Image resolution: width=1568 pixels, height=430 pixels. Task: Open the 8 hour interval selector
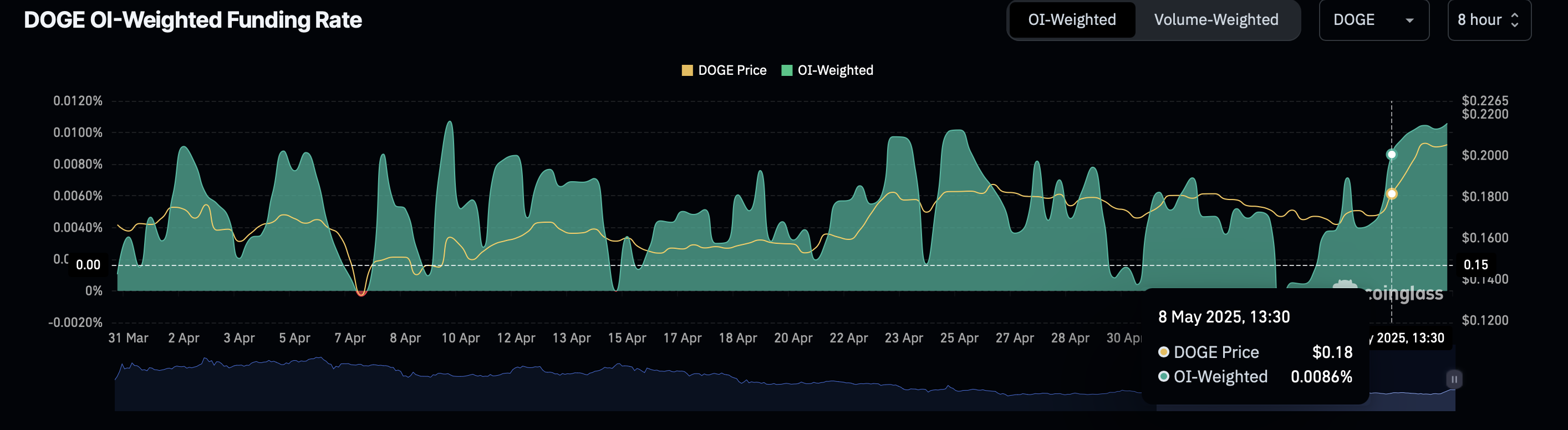[x=1489, y=20]
